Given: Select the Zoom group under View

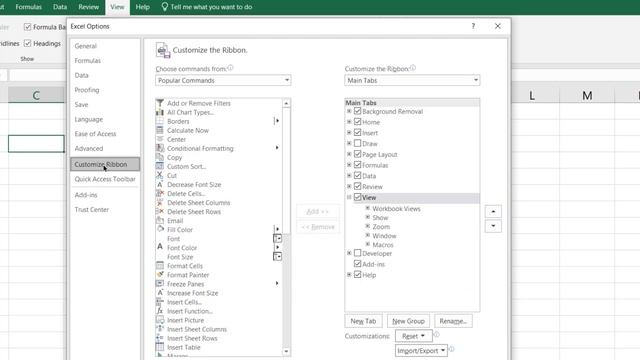Looking at the screenshot, I should (381, 227).
